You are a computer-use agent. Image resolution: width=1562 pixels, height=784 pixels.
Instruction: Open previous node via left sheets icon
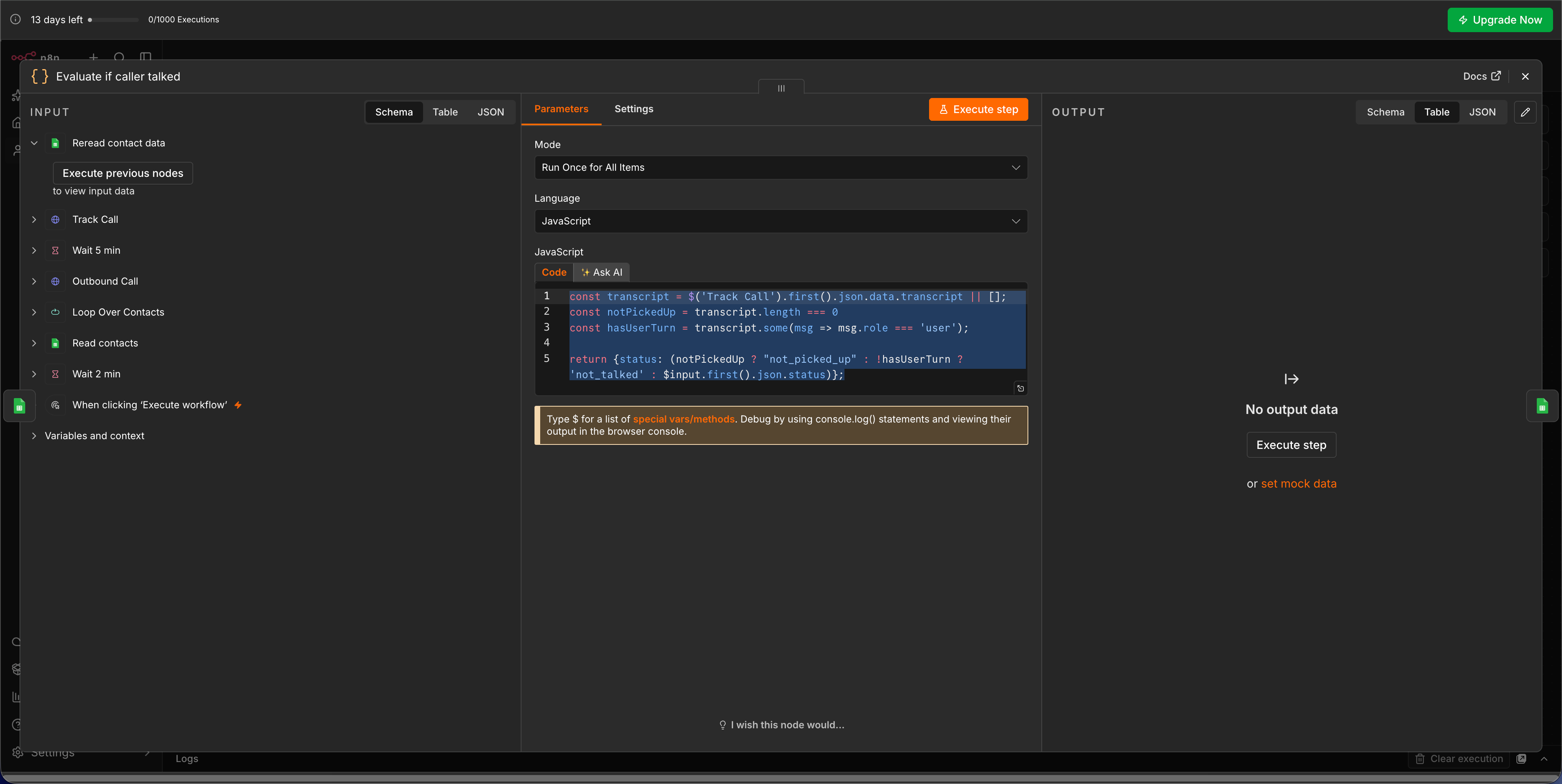point(20,406)
